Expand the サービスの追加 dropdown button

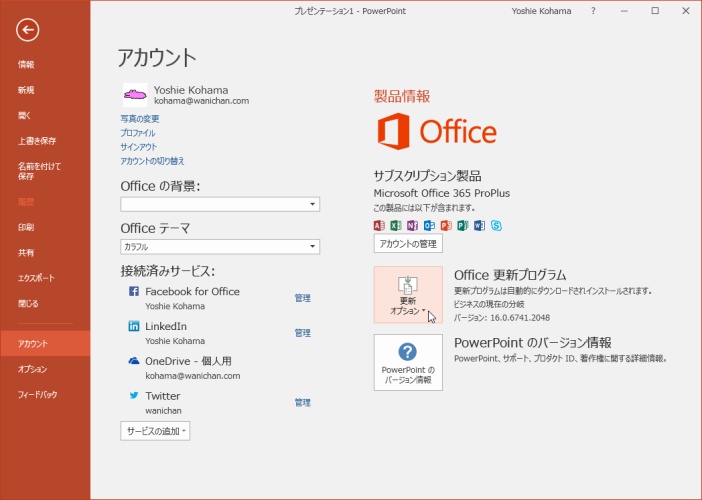[155, 431]
